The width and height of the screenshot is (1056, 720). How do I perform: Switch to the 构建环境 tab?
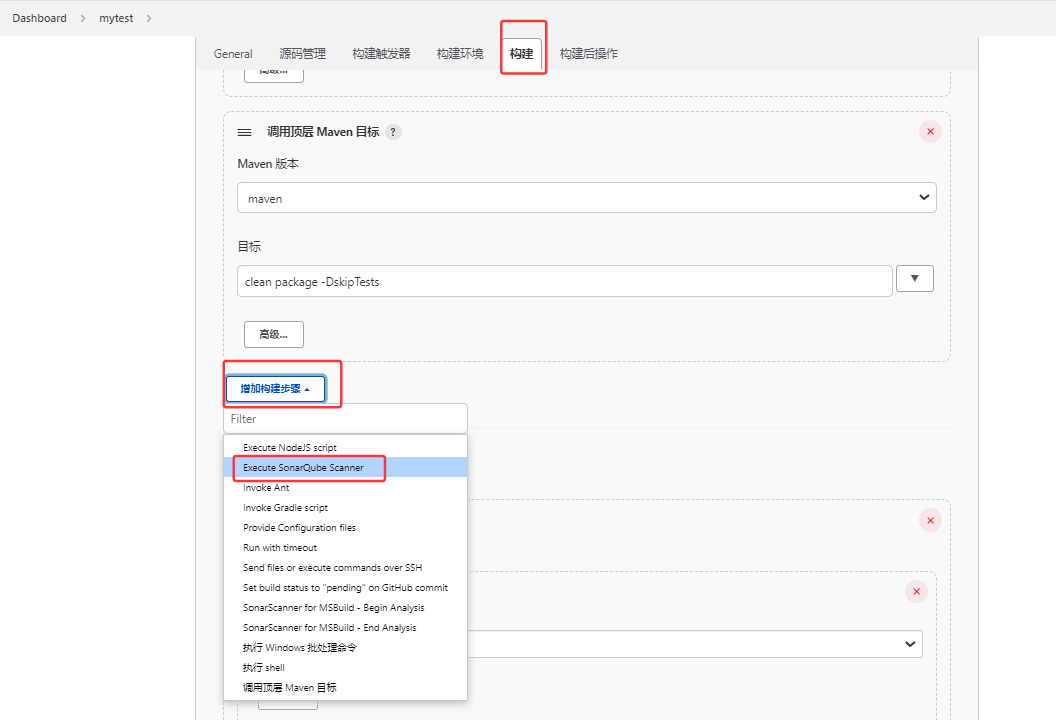pyautogui.click(x=460, y=53)
